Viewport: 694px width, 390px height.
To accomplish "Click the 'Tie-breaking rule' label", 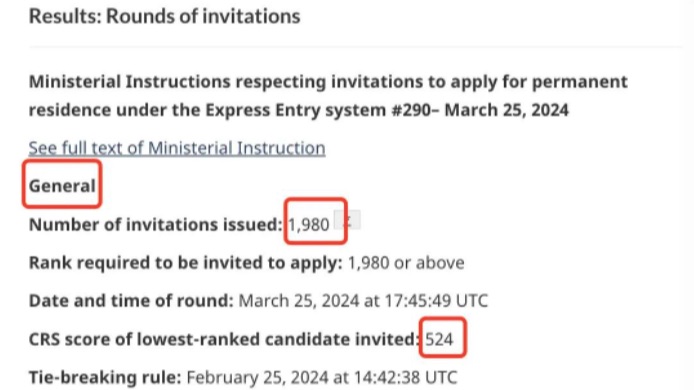I will tap(105, 378).
